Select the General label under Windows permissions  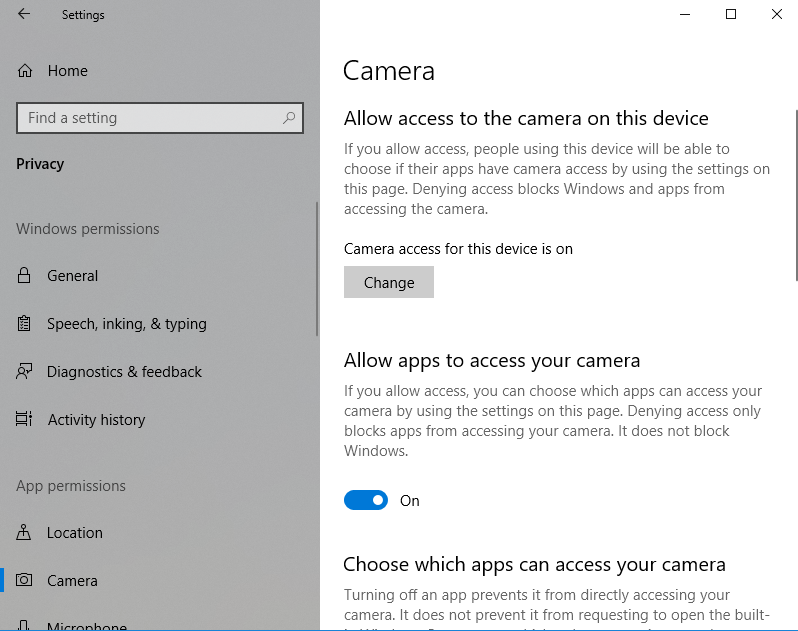(x=72, y=276)
